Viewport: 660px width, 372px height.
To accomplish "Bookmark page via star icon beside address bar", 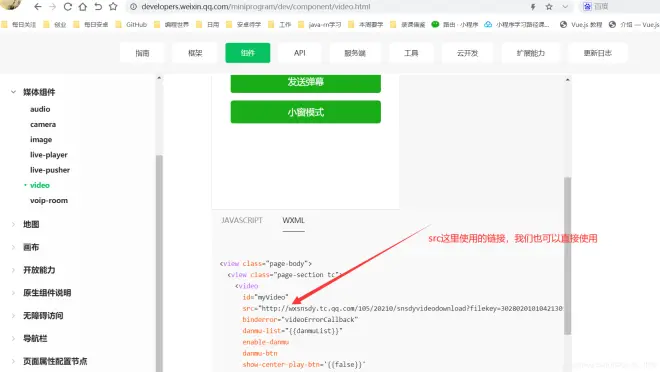I will click(x=113, y=7).
